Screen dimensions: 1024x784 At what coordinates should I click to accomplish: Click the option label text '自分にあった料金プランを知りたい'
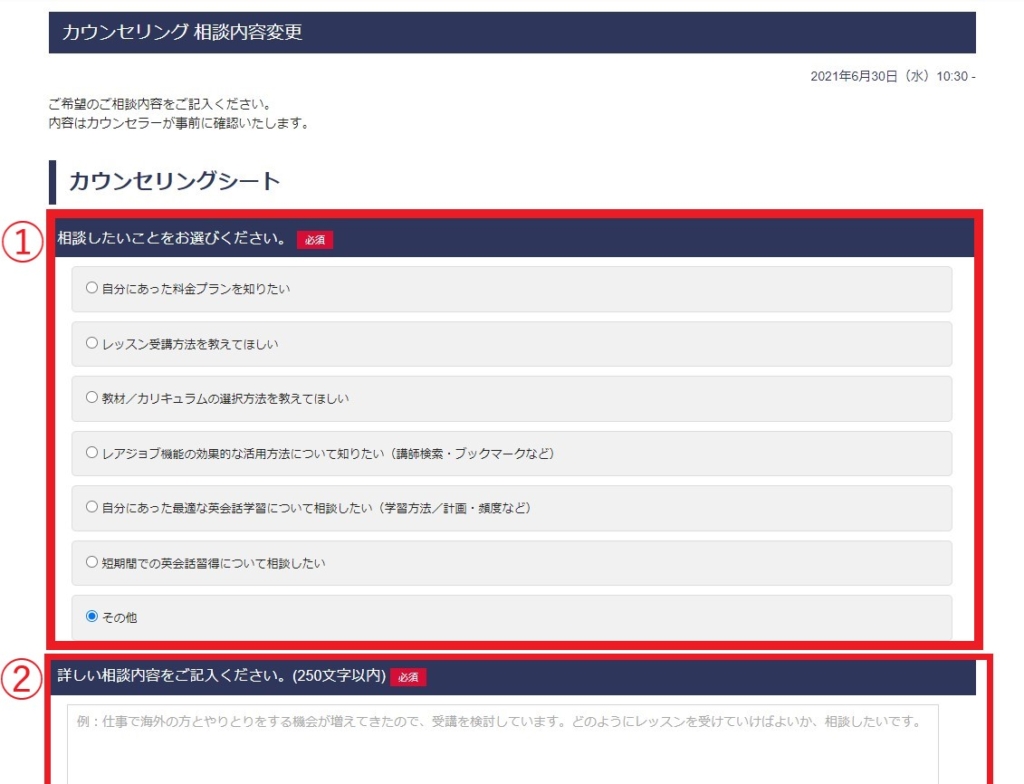(x=196, y=289)
